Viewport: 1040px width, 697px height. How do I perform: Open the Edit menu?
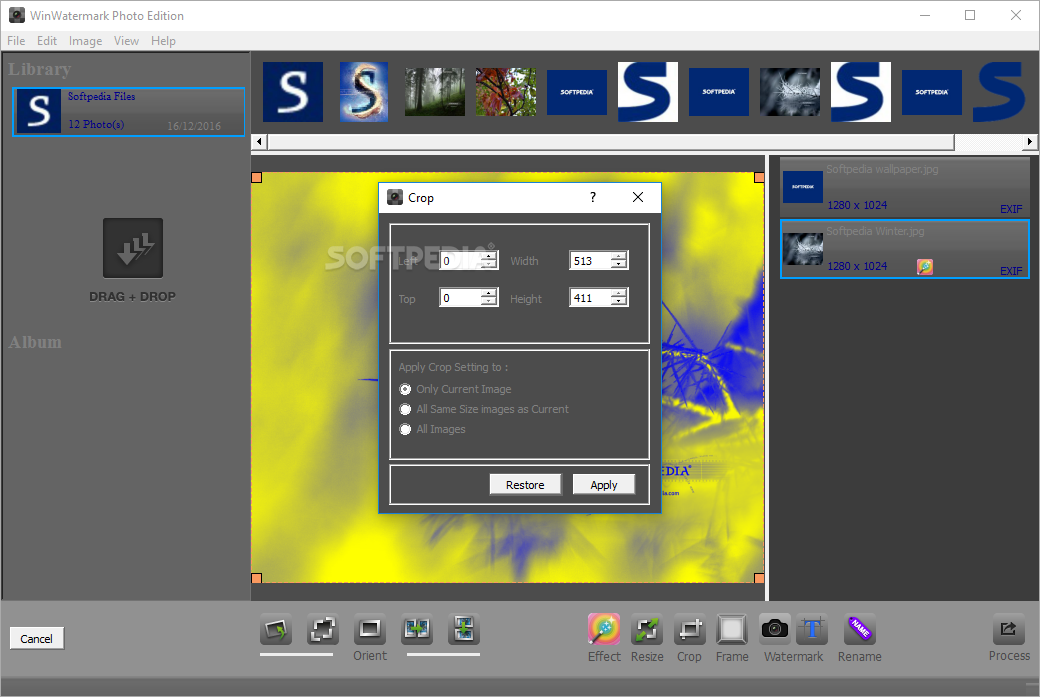(46, 41)
